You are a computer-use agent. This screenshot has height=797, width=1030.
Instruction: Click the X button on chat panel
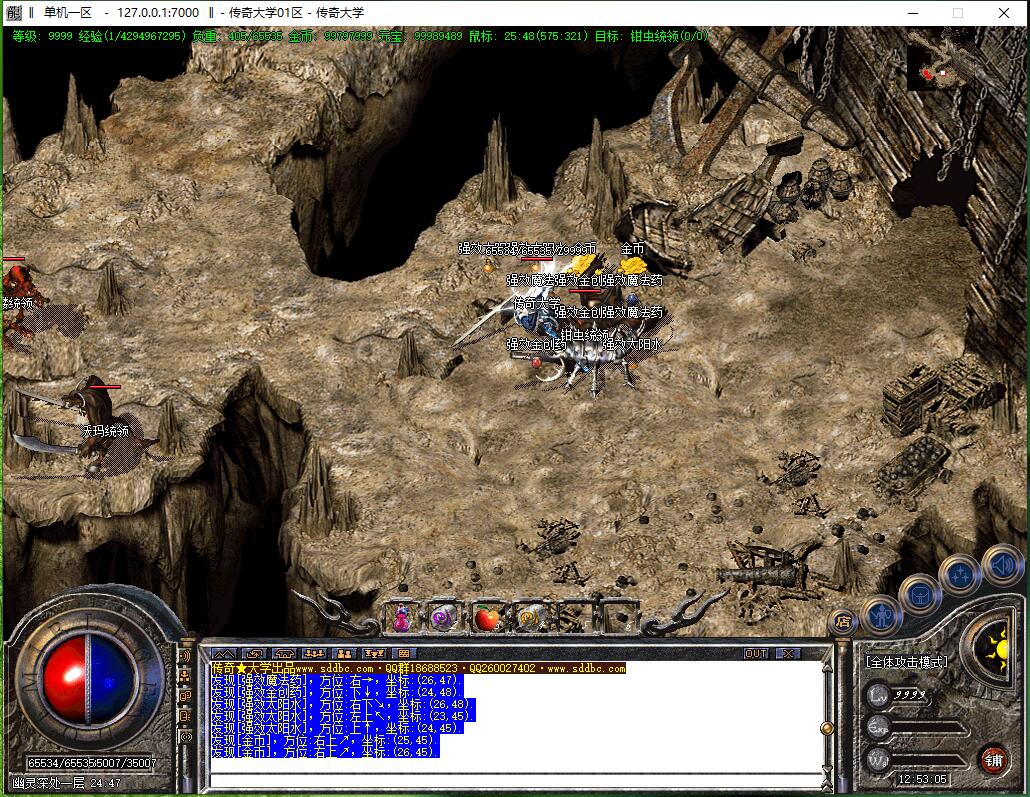(x=788, y=654)
